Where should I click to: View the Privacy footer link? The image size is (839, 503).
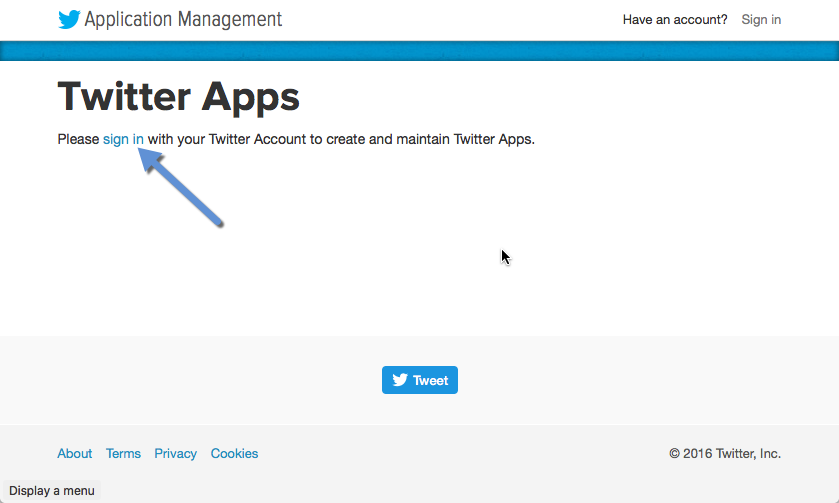[175, 453]
